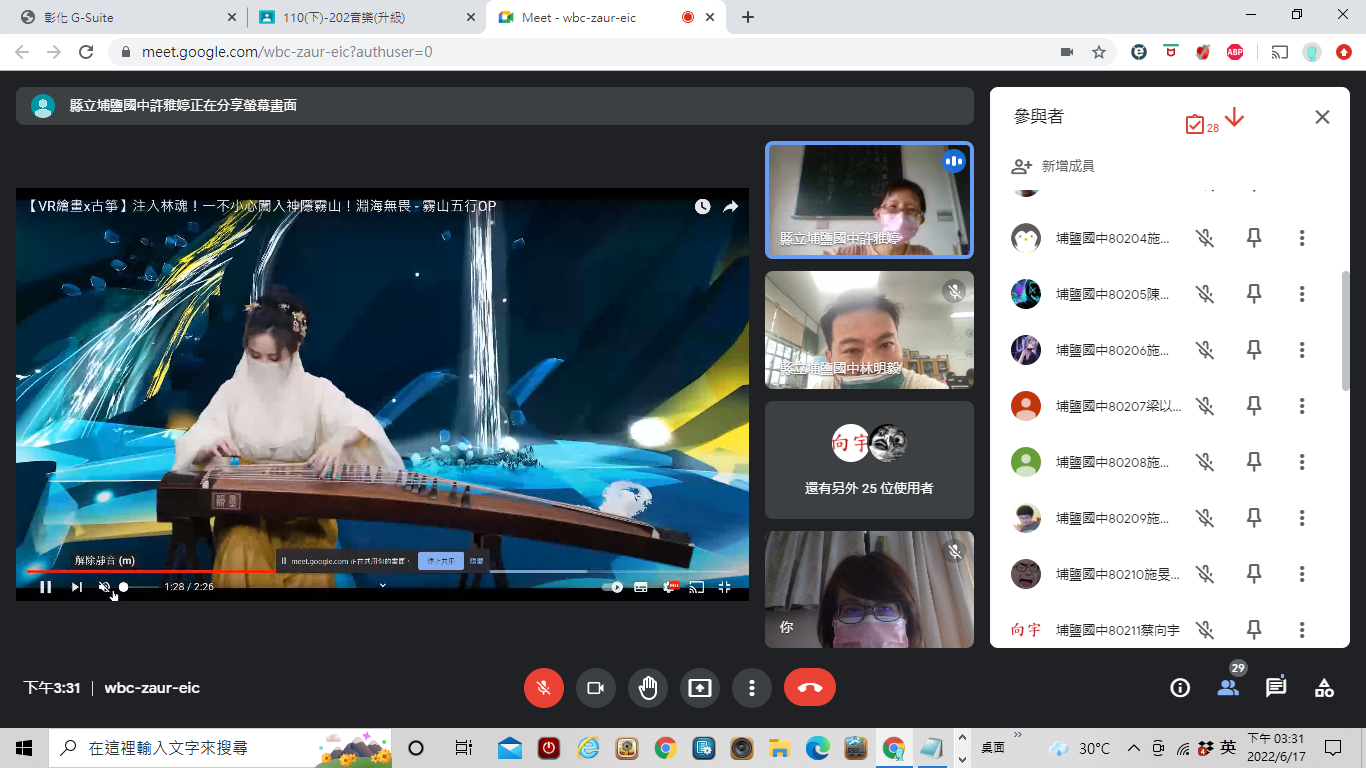This screenshot has width=1366, height=768.
Task: Open the activities icon
Action: tap(1324, 688)
